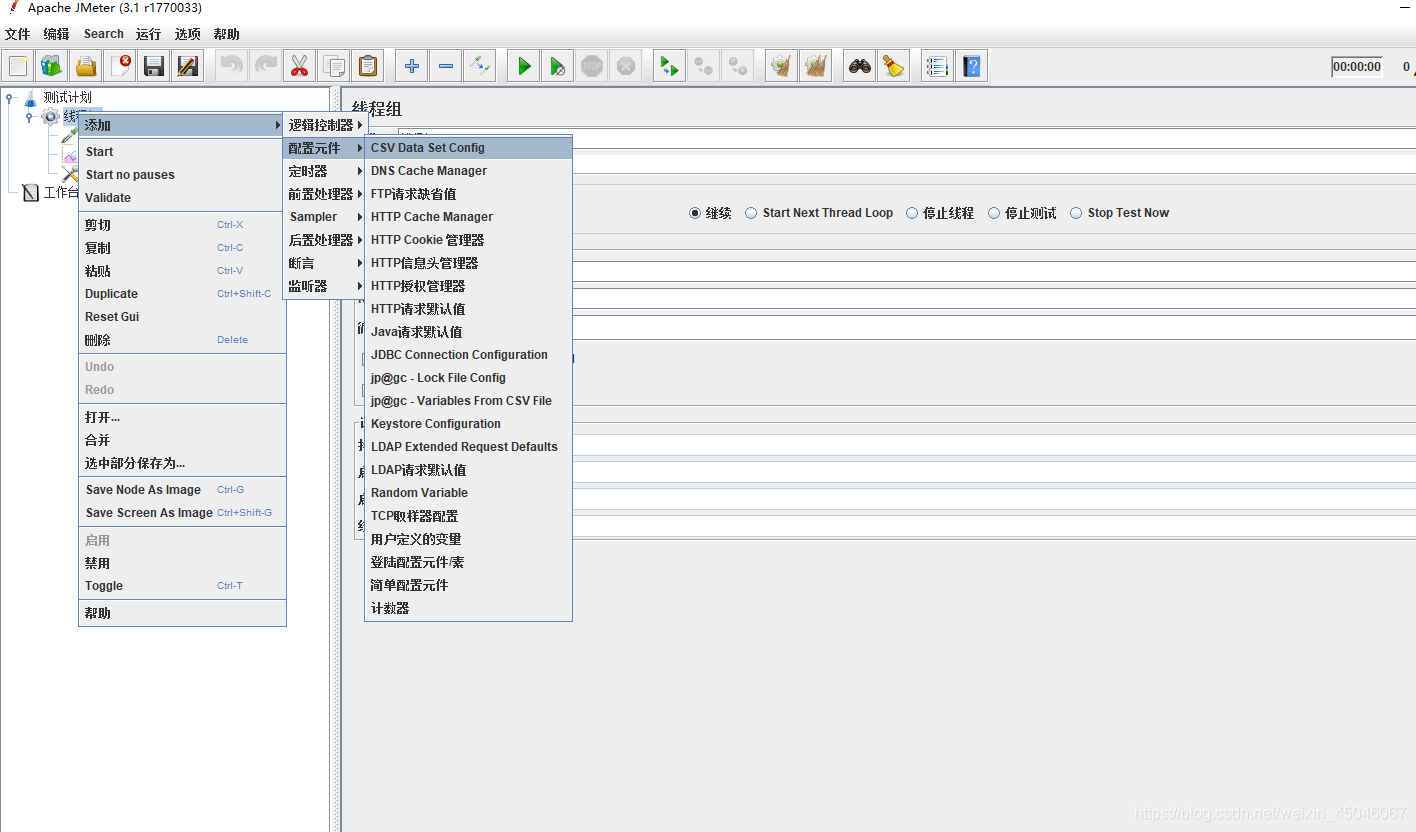
Task: Click the Undo arrow icon
Action: click(232, 67)
